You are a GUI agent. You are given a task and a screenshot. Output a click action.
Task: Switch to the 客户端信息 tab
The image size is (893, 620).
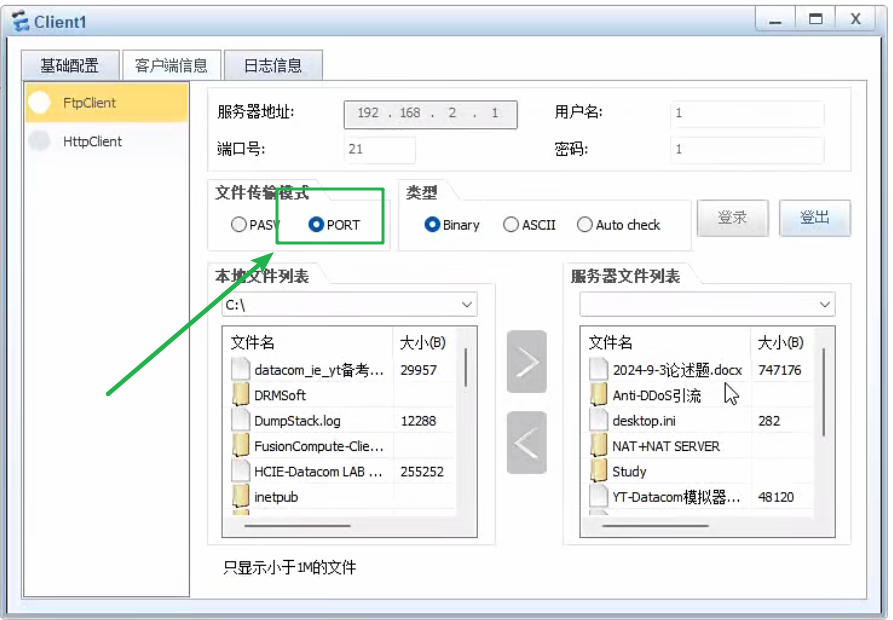171,65
